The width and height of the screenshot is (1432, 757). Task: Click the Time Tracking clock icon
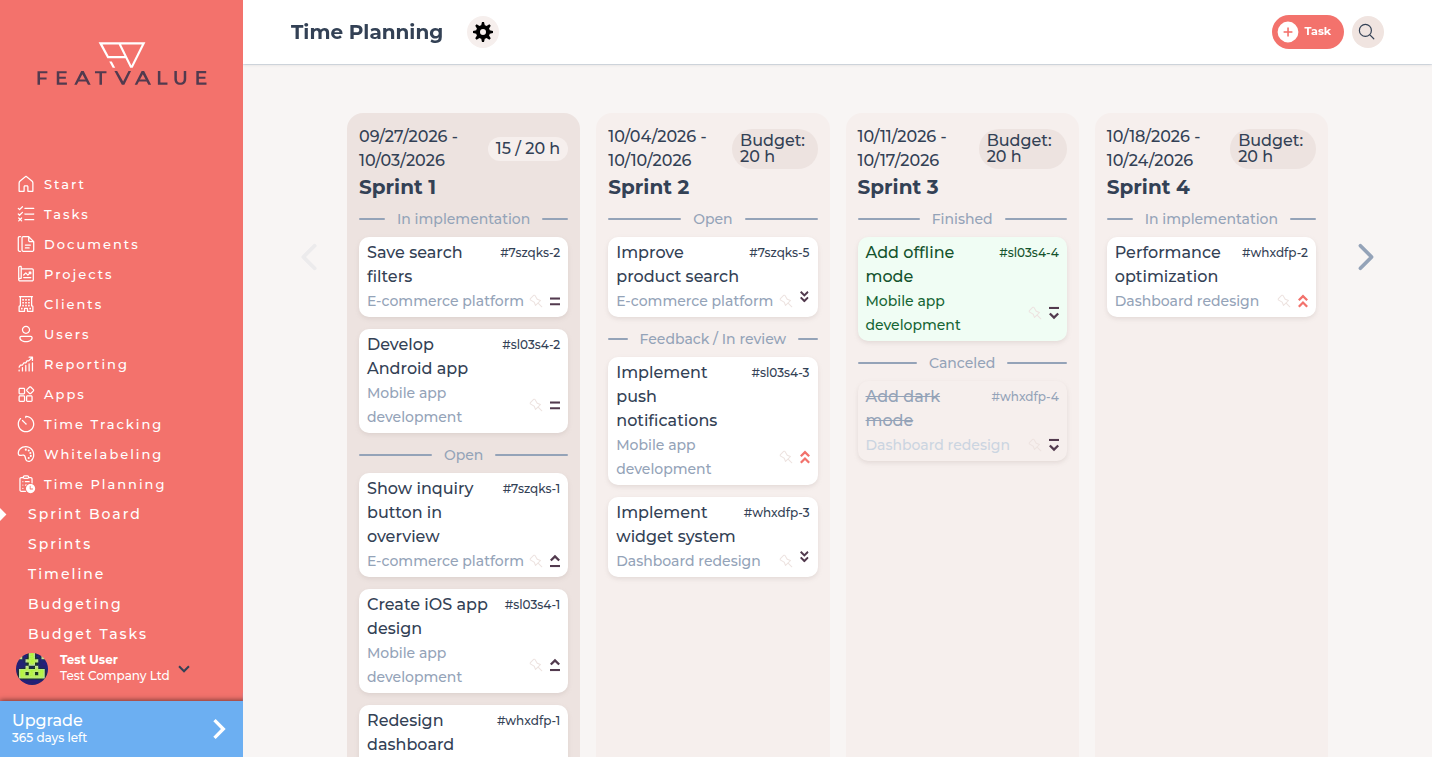pyautogui.click(x=26, y=424)
